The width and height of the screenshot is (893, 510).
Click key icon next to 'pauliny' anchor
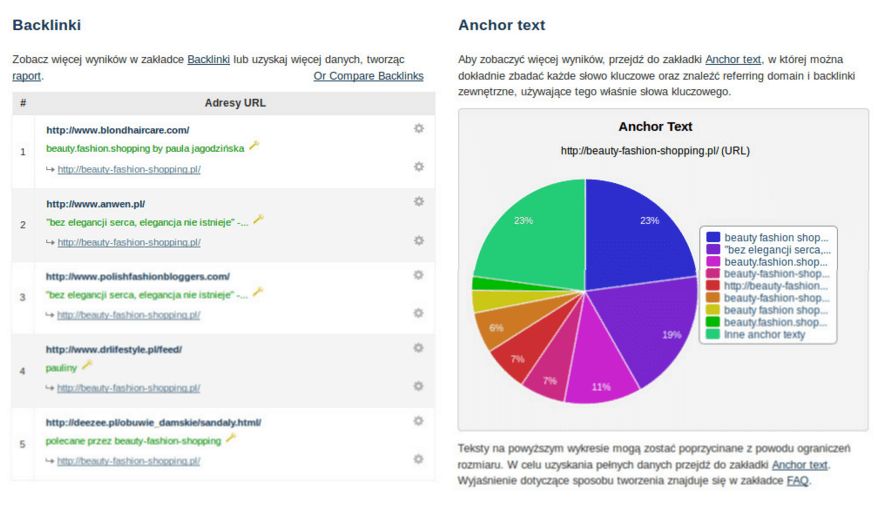(x=87, y=365)
